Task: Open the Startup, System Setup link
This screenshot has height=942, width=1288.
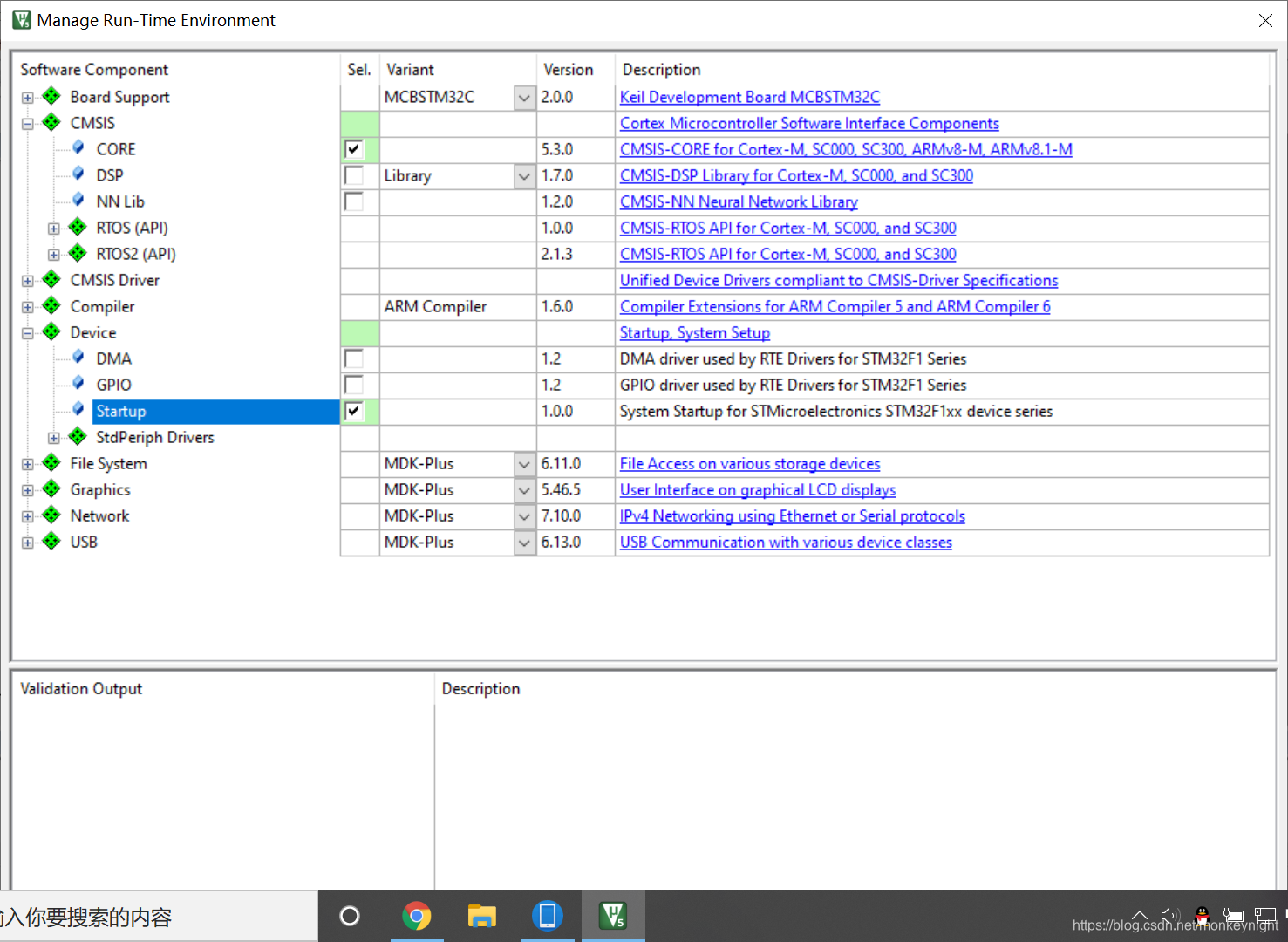Action: coord(695,332)
